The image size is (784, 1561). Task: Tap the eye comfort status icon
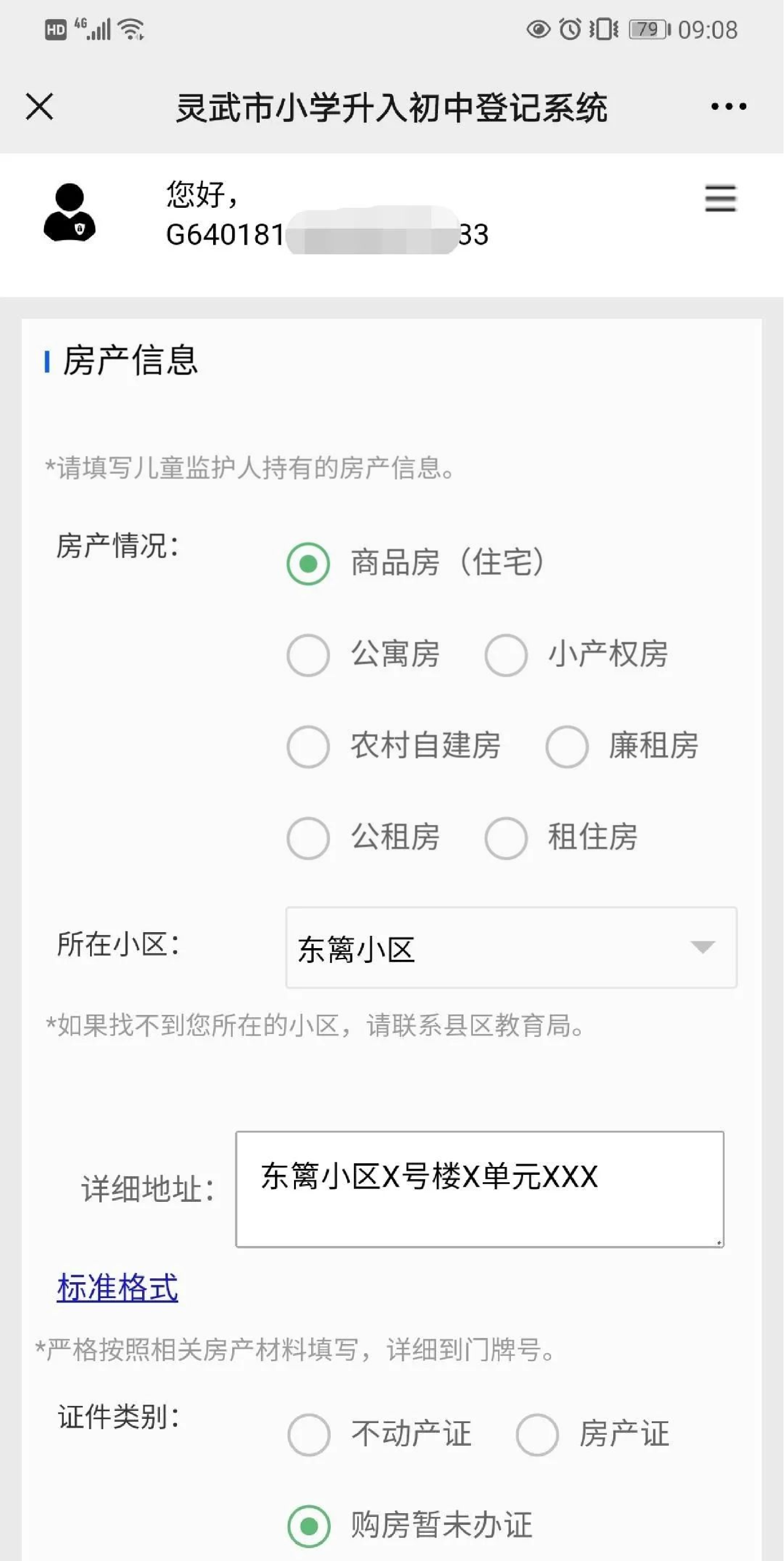[538, 29]
